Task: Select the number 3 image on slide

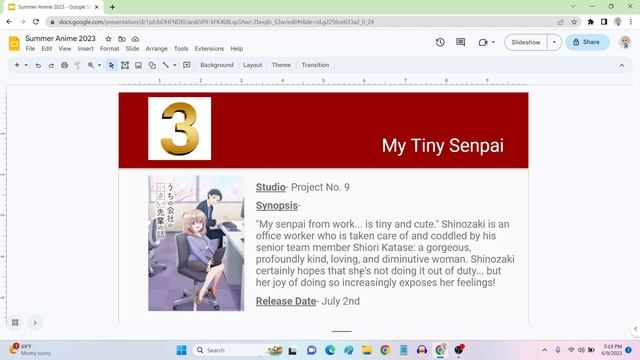Action: tap(180, 129)
